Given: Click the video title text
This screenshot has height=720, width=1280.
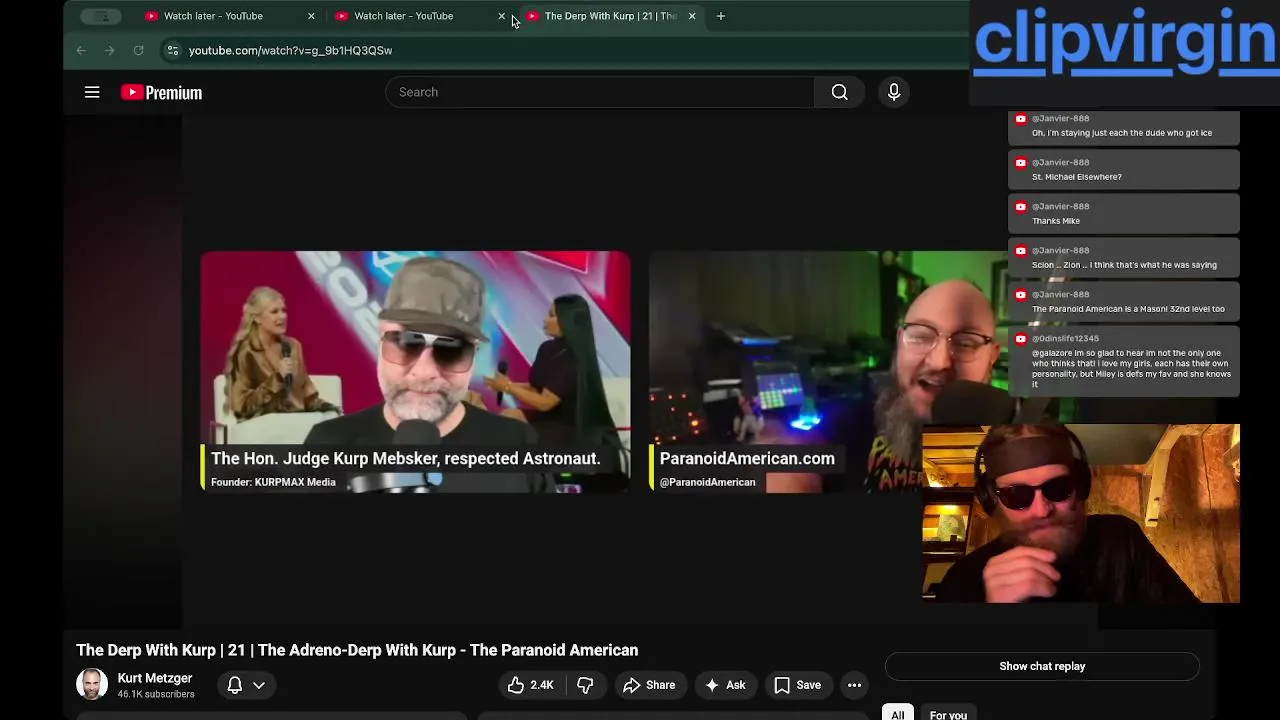Looking at the screenshot, I should coord(357,650).
